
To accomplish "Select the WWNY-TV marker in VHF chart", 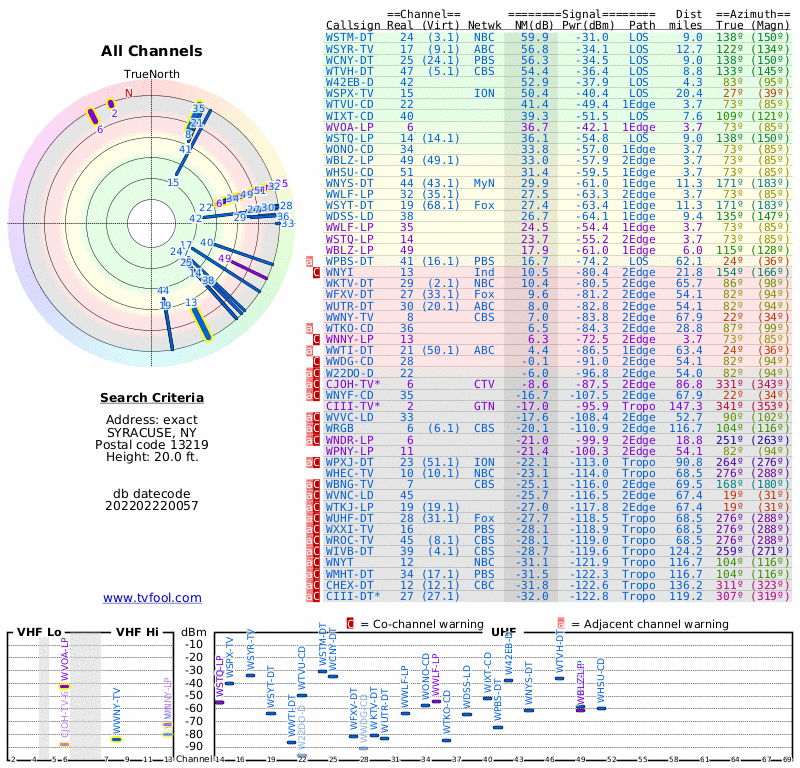I will point(117,739).
